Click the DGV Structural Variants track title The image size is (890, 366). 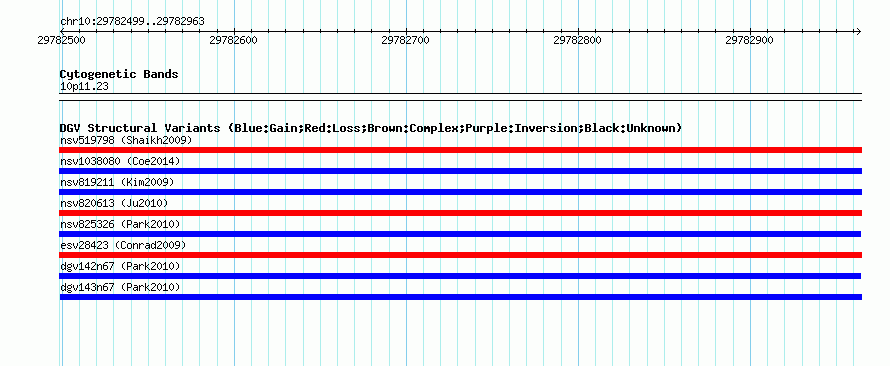coord(370,128)
